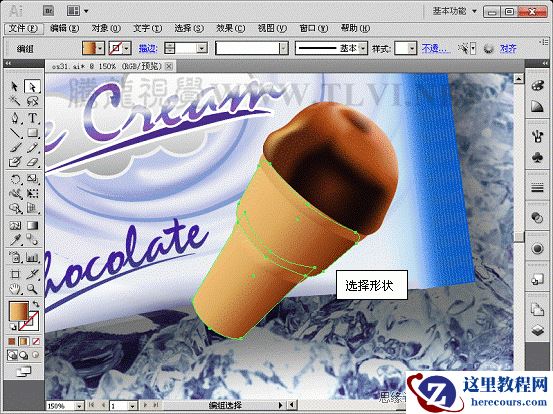Image resolution: width=553 pixels, height=414 pixels.
Task: Reset default fill and stroke
Action: click(x=13, y=327)
